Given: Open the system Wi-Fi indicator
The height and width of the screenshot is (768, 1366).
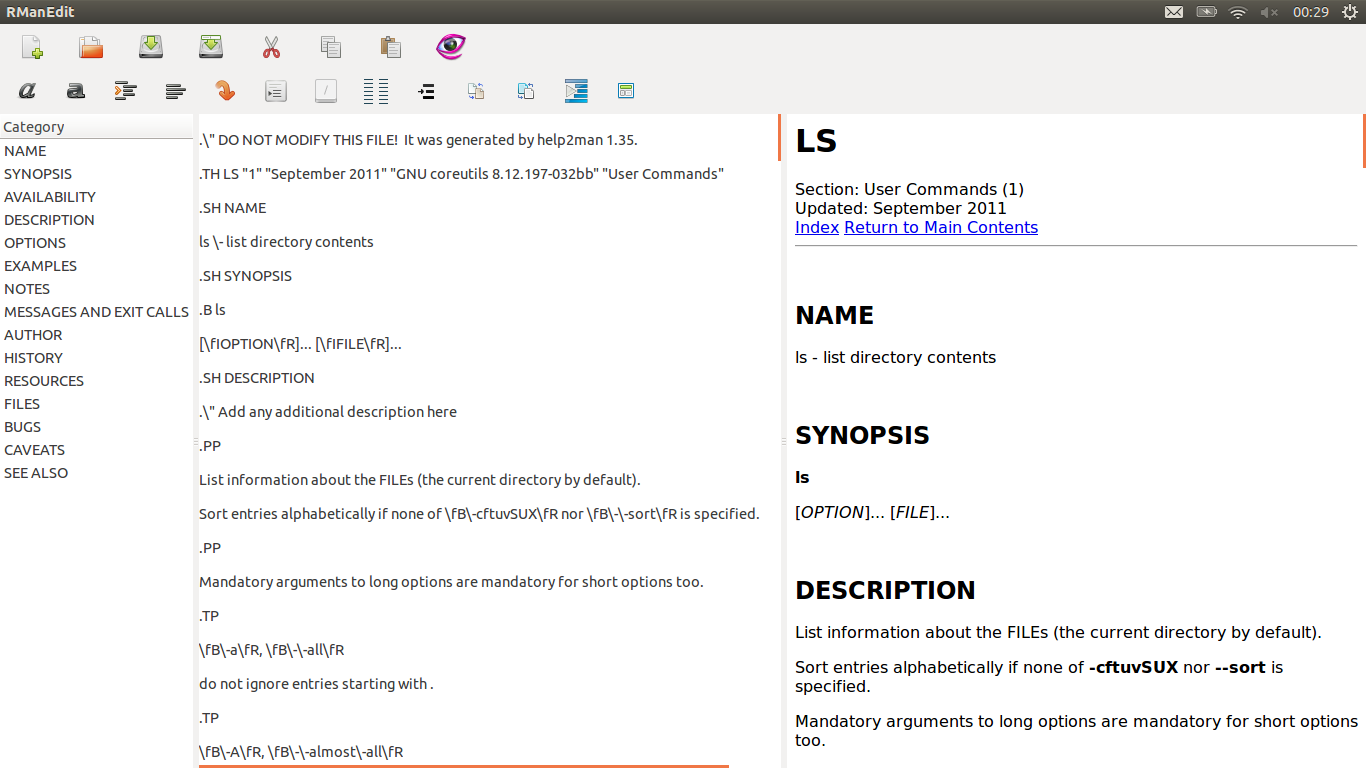Looking at the screenshot, I should [x=1238, y=12].
